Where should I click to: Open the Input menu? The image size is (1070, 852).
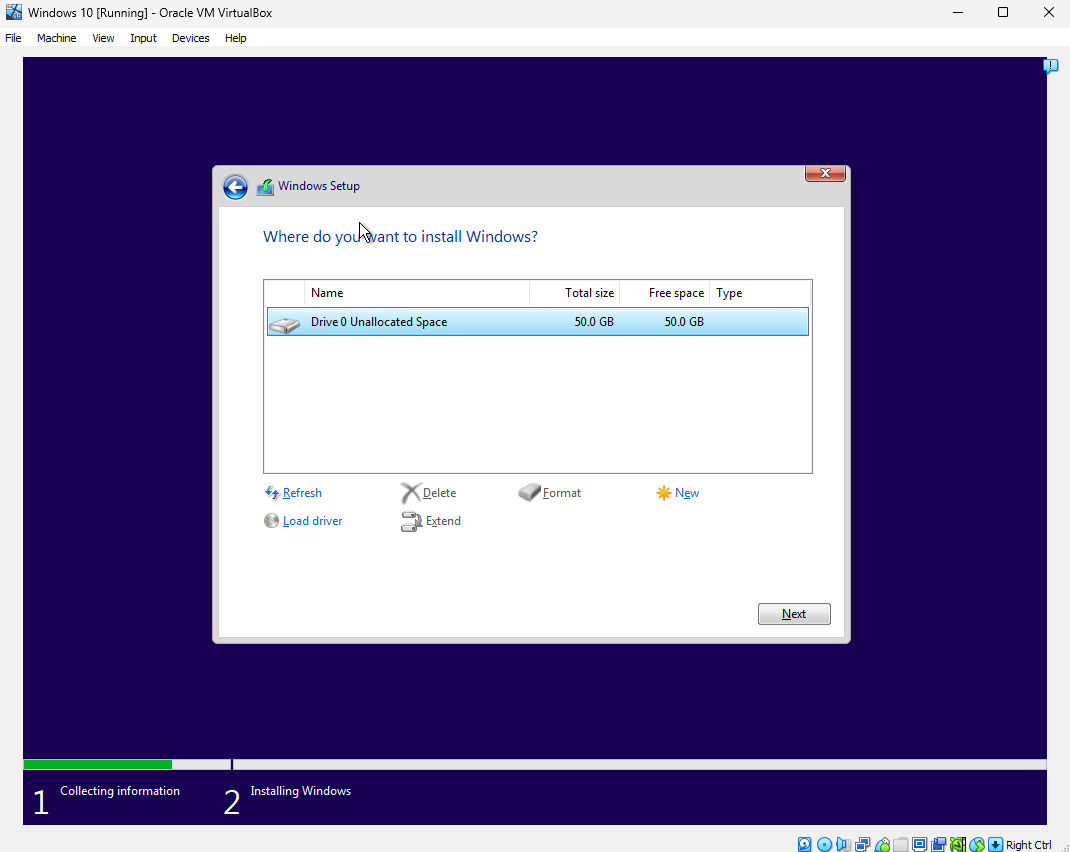click(x=143, y=38)
